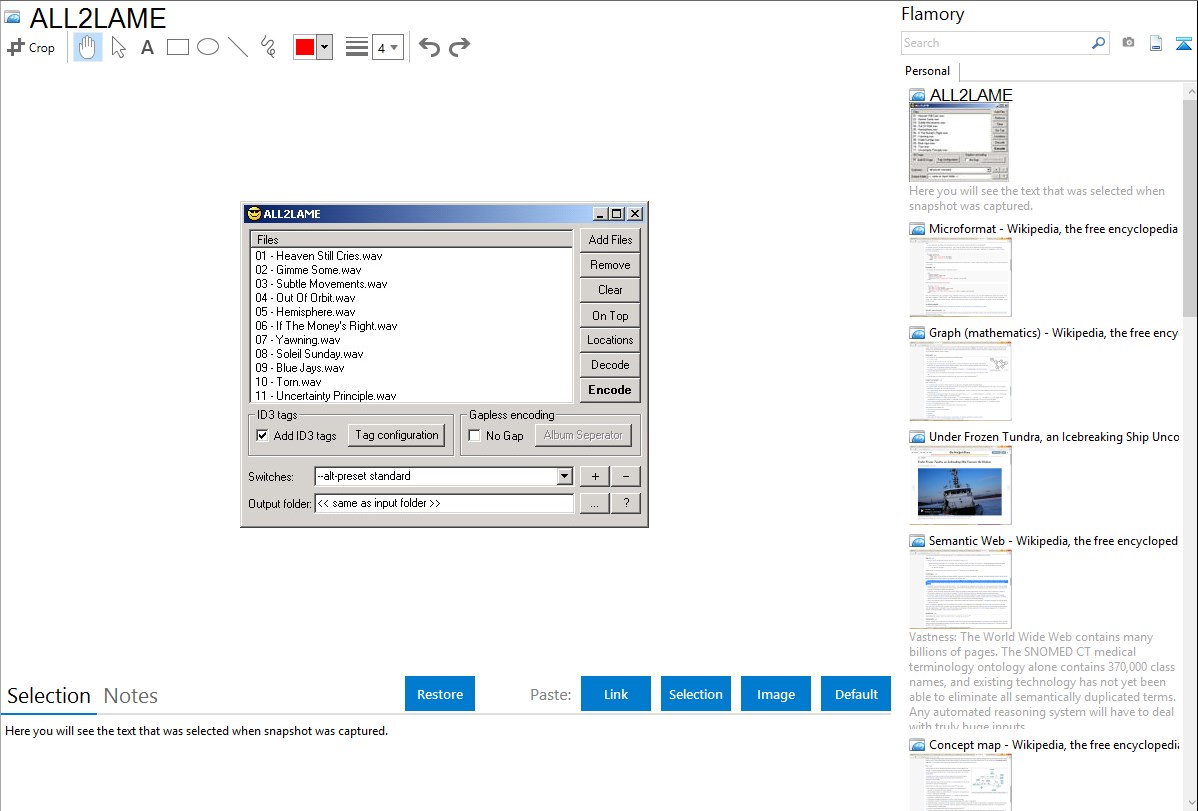1198x811 pixels.
Task: Open the Semantic Web snapshot thumbnail
Action: pyautogui.click(x=960, y=589)
